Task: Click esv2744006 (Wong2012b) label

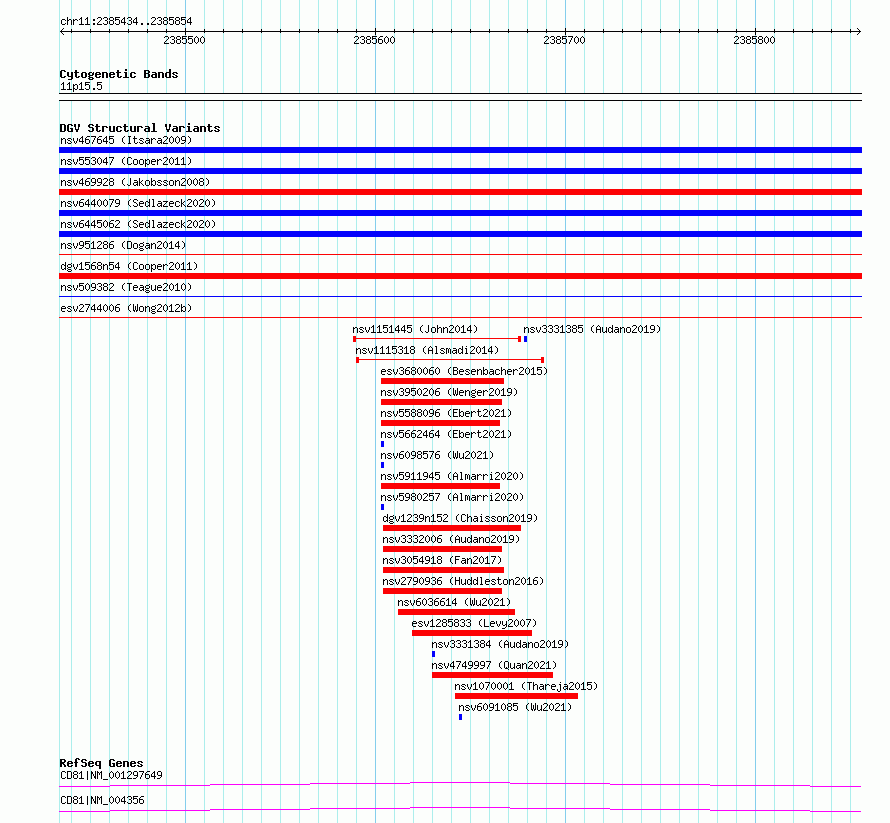Action: click(x=126, y=308)
